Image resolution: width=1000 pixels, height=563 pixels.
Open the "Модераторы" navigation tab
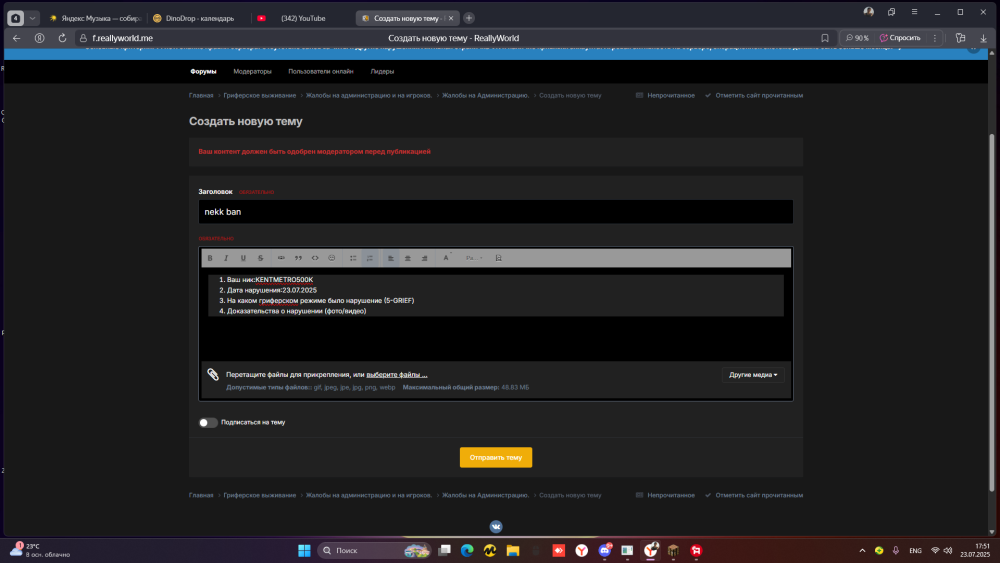(x=253, y=71)
